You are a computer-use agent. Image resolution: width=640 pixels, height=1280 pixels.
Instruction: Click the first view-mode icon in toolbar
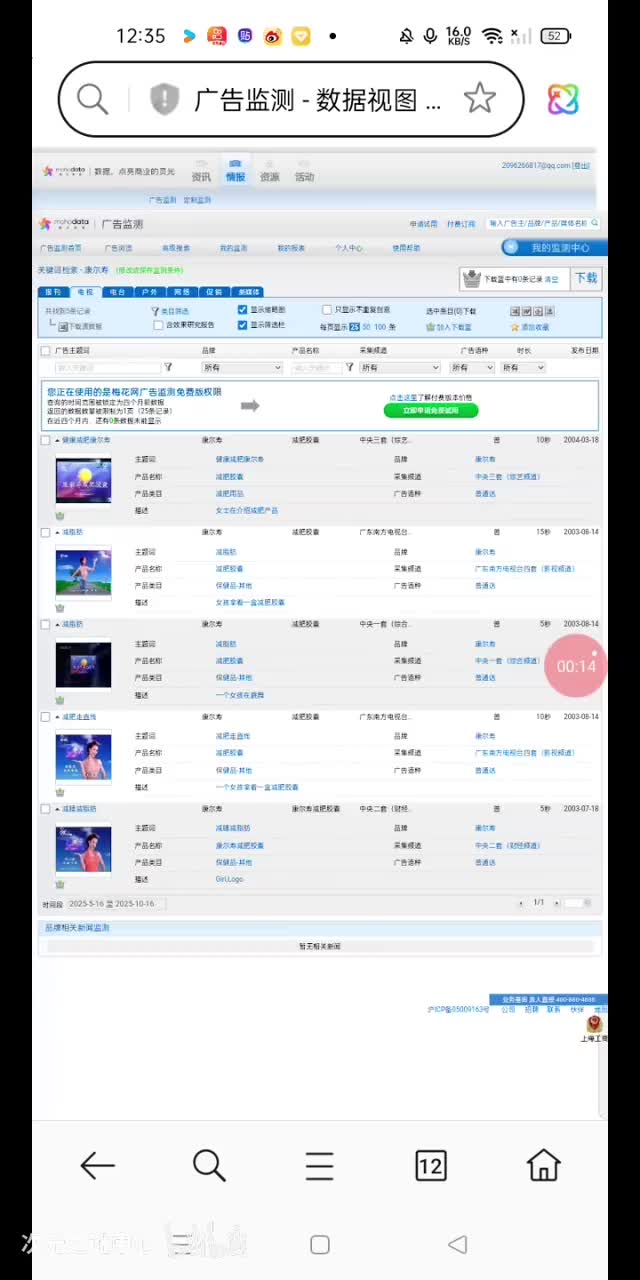pyautogui.click(x=515, y=311)
